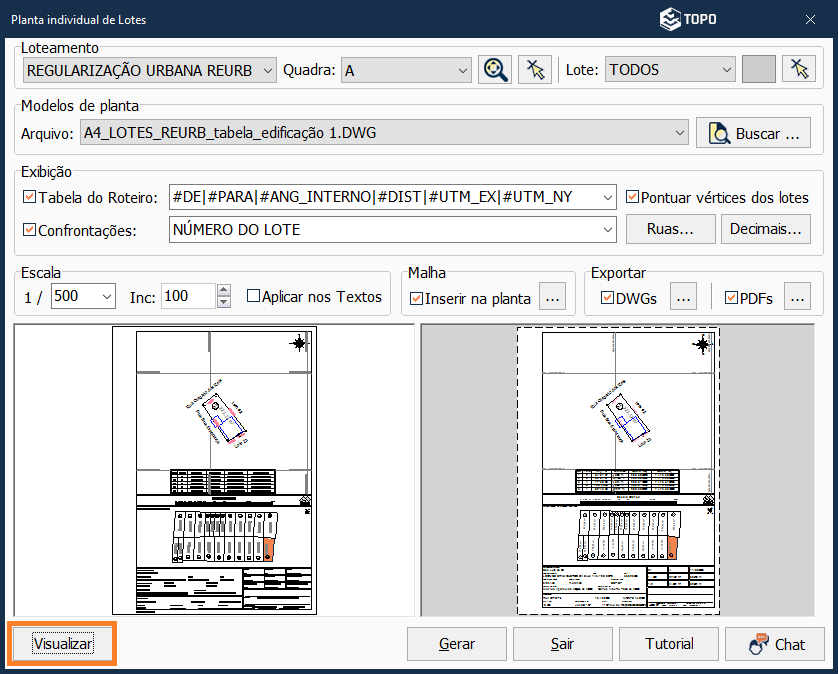Enable Aplicar nos Textos checkbox
This screenshot has width=838, height=674.
click(x=253, y=296)
